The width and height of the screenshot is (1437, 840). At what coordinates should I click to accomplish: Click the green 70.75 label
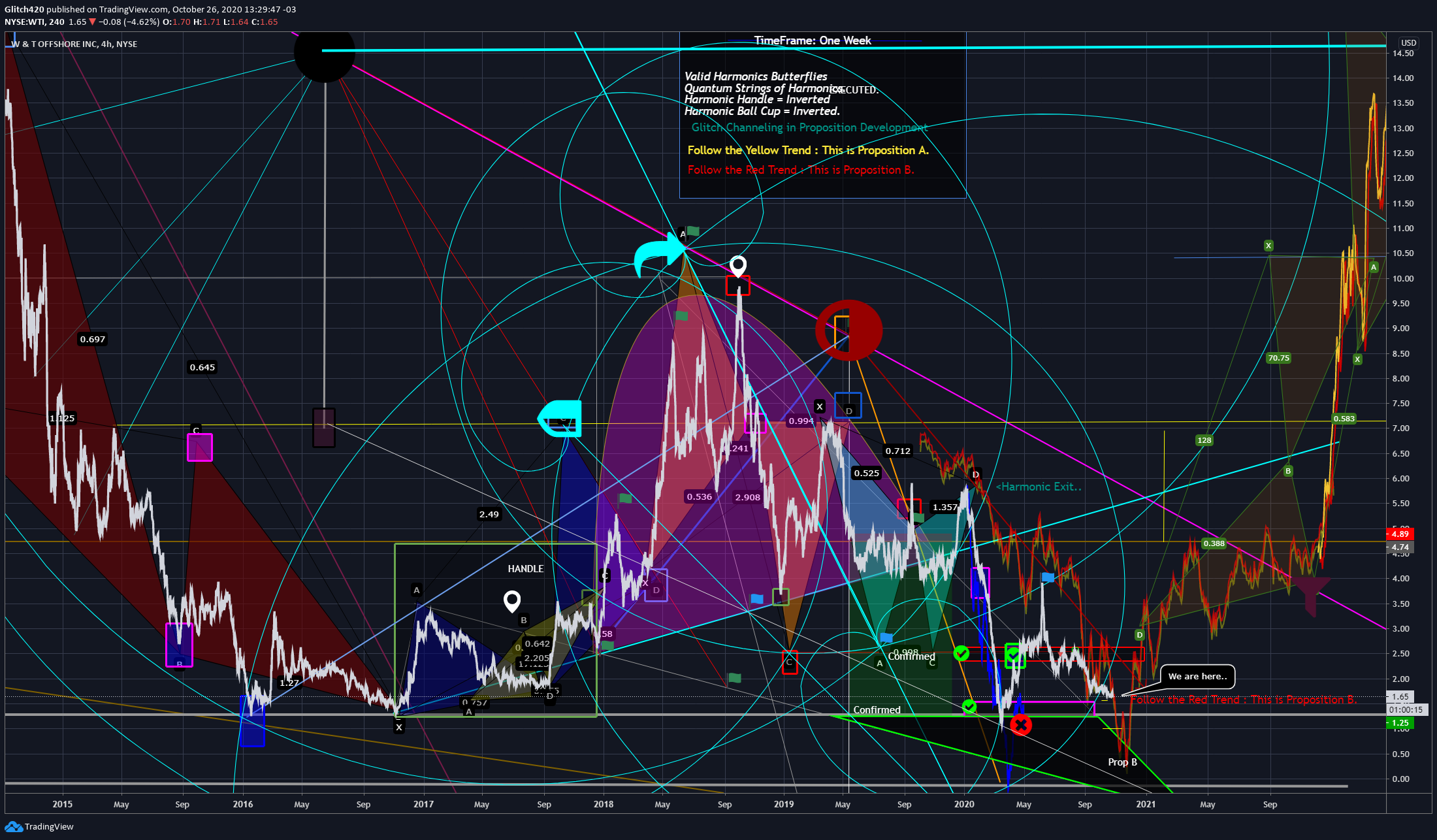pos(1278,358)
